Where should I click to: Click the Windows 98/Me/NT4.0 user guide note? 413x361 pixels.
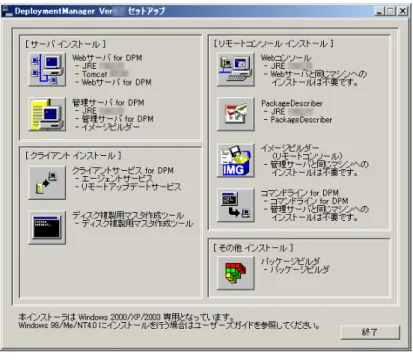pos(169,325)
